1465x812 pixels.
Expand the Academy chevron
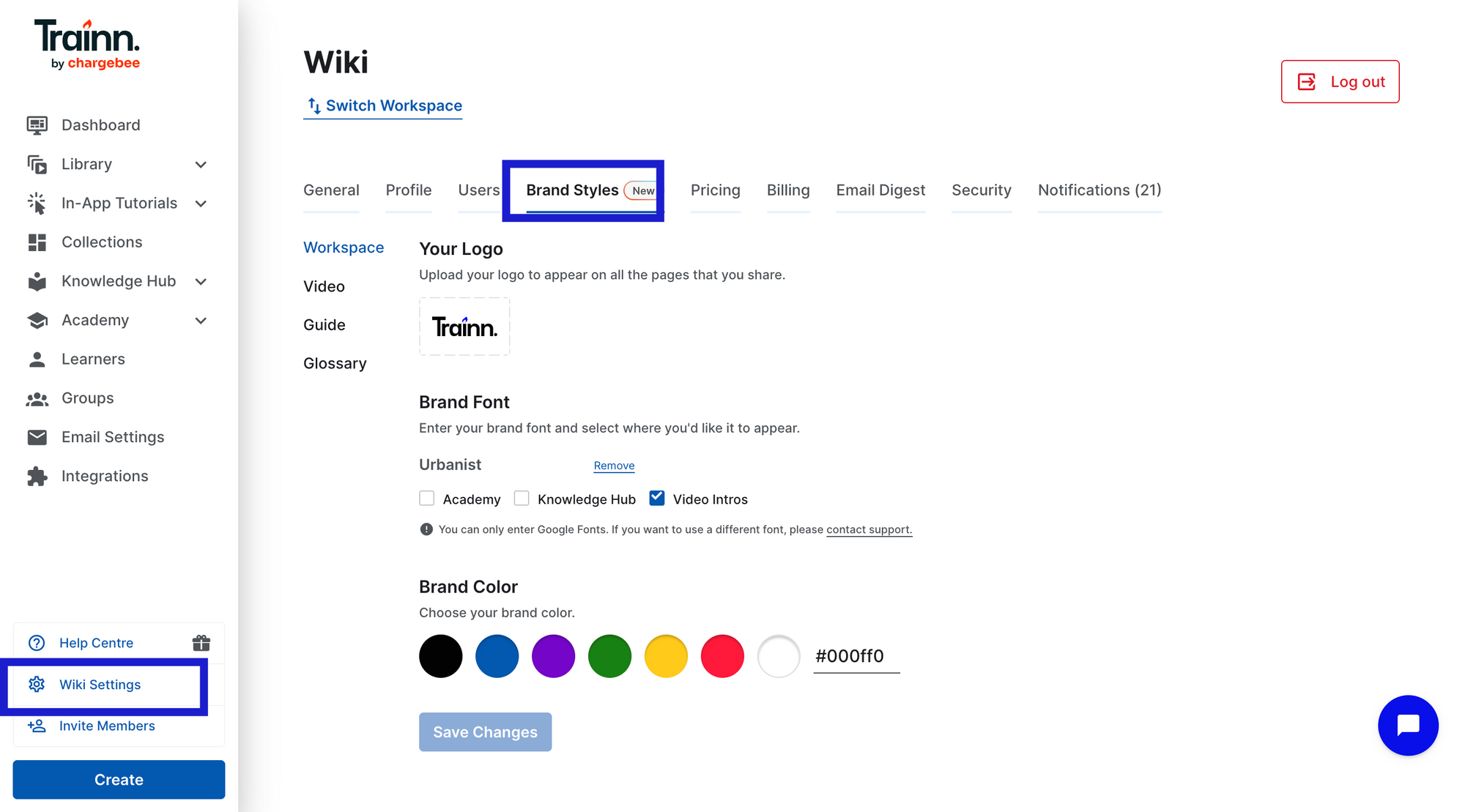tap(201, 321)
